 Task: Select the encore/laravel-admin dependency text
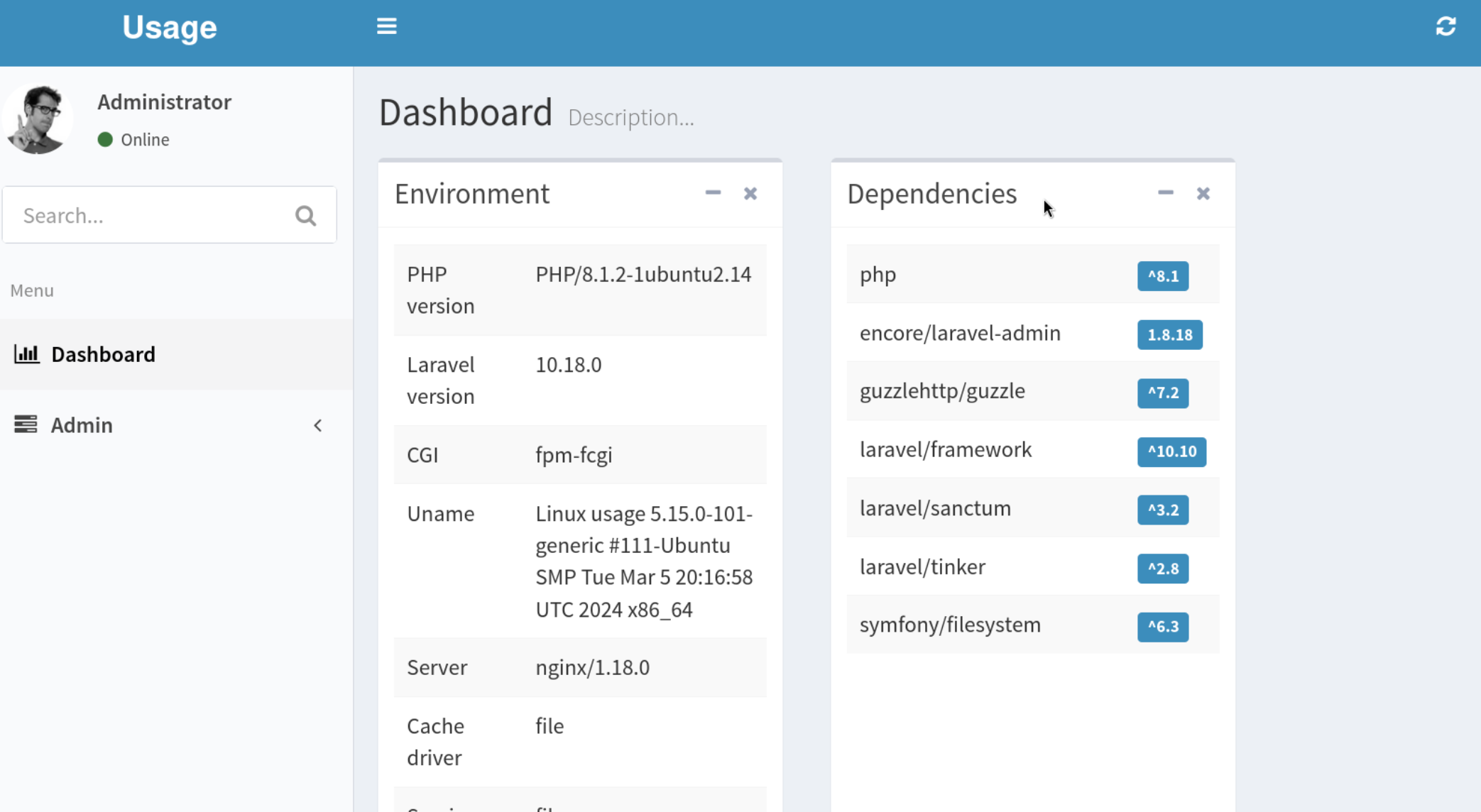click(x=960, y=333)
